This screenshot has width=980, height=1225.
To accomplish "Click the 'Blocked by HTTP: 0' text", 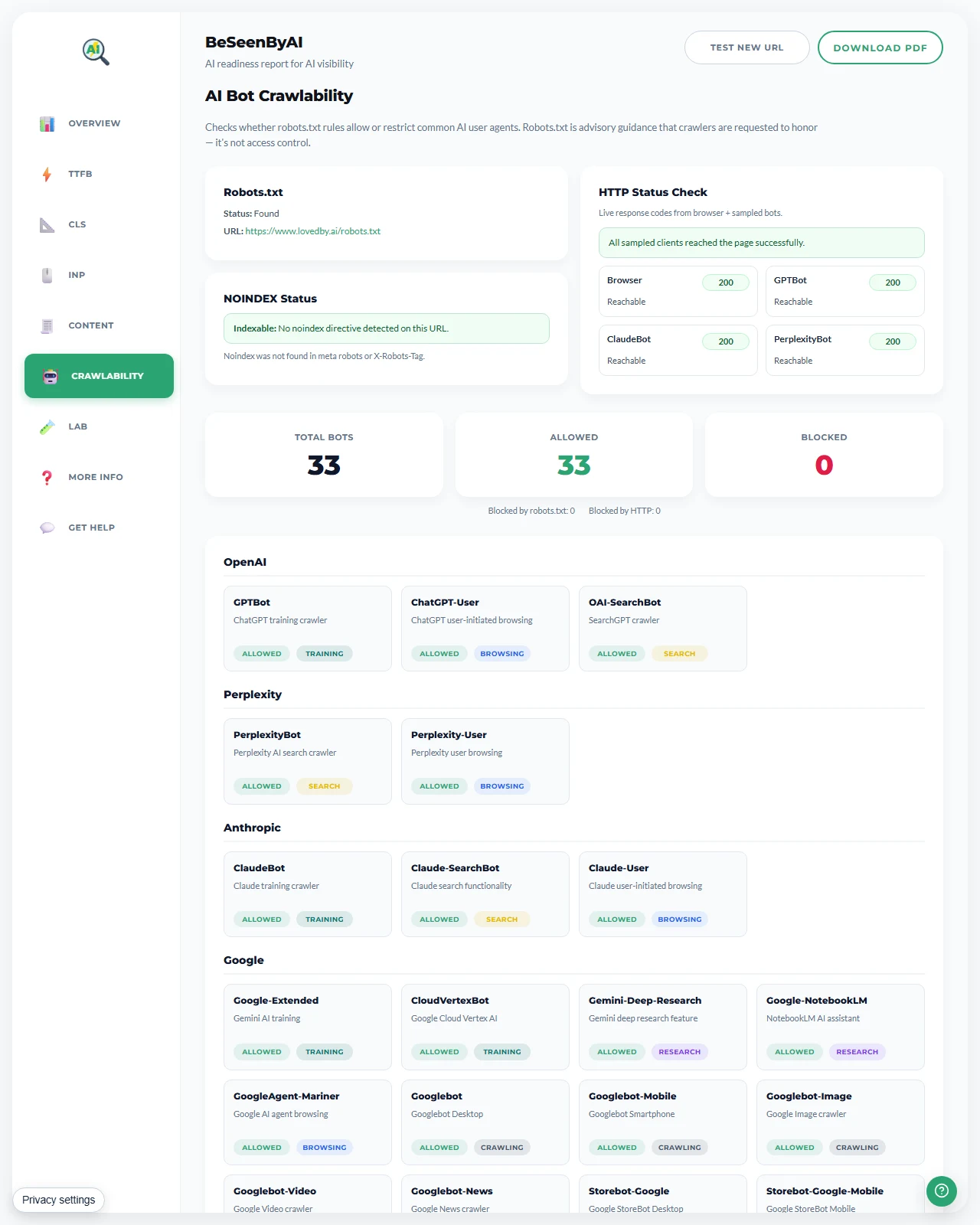I will (x=625, y=511).
